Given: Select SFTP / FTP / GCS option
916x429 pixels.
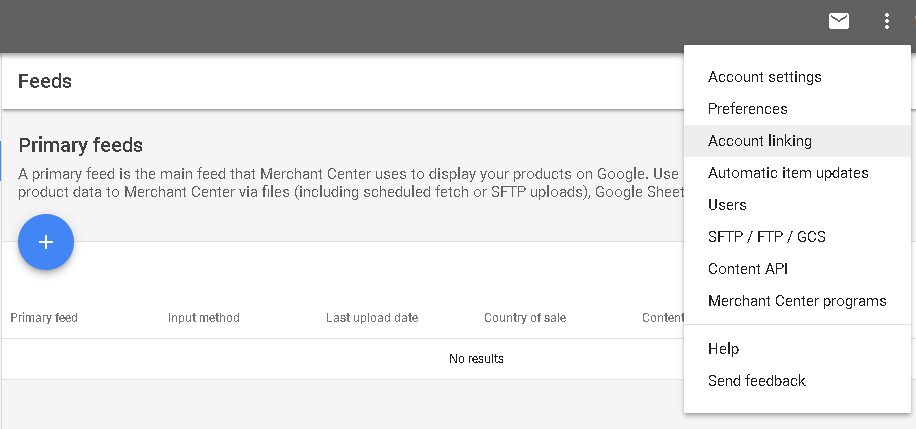Looking at the screenshot, I should point(797,237).
